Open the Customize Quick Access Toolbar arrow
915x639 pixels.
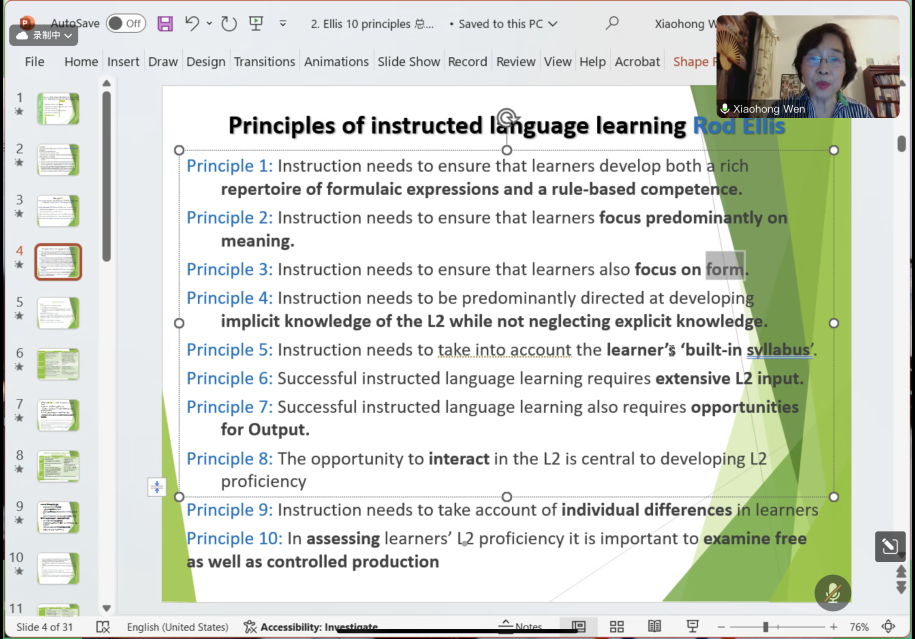pyautogui.click(x=282, y=23)
